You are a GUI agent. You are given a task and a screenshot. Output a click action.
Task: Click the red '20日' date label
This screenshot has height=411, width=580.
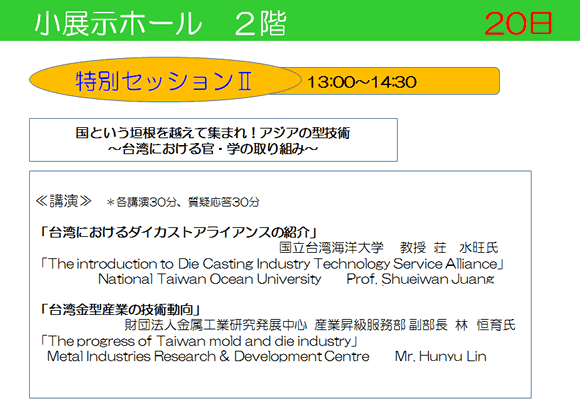[518, 23]
